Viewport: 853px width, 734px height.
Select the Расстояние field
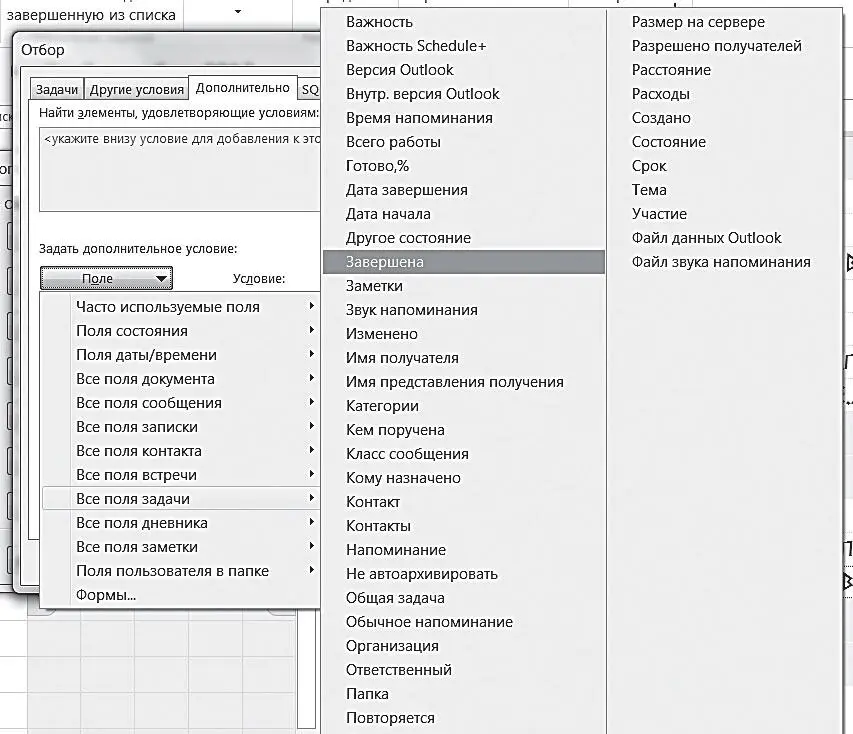[724, 70]
